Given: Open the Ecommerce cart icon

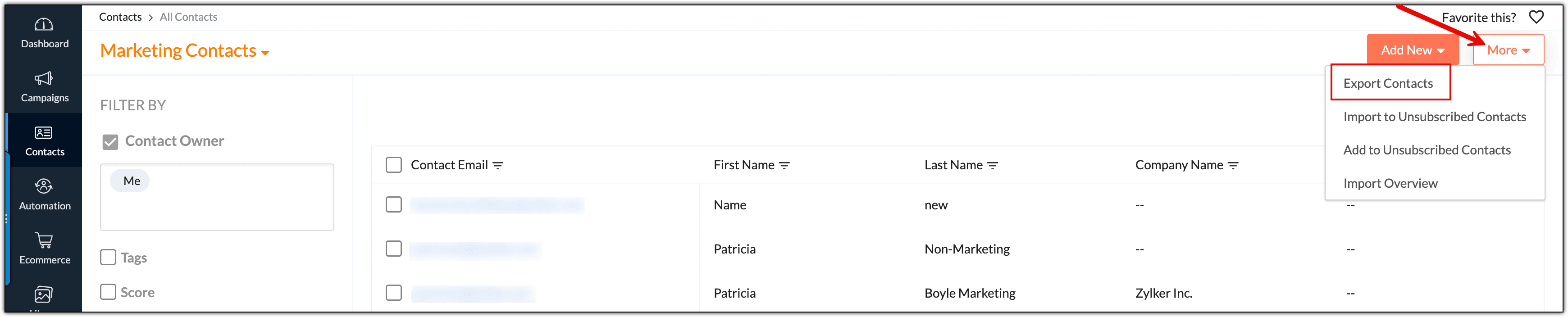Looking at the screenshot, I should click(44, 240).
